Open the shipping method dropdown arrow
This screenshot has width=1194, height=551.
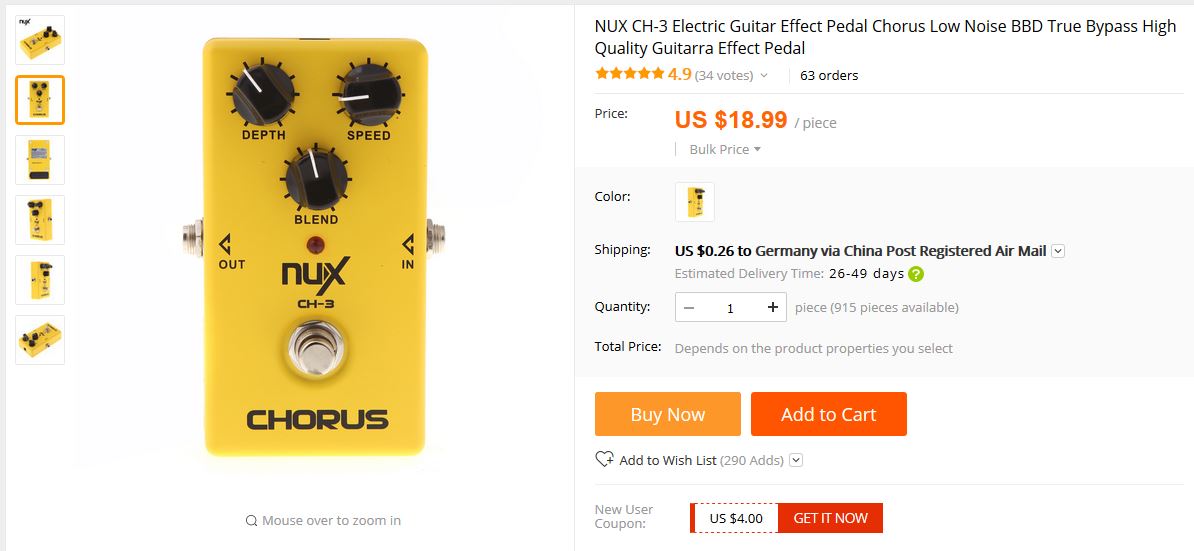pos(1058,251)
